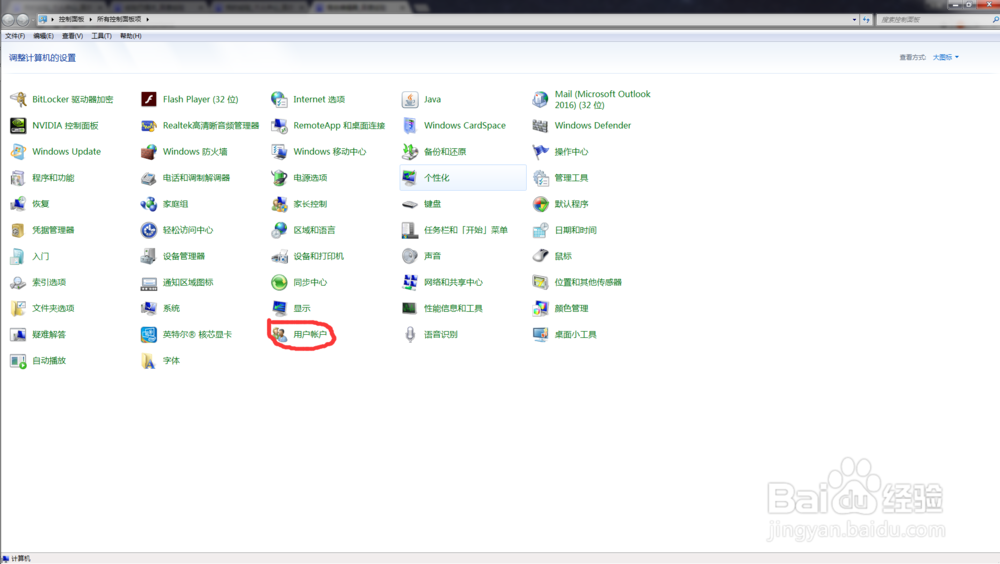The height and width of the screenshot is (564, 1000).
Task: Click the 性能信息和工具 link
Action: [x=453, y=308]
